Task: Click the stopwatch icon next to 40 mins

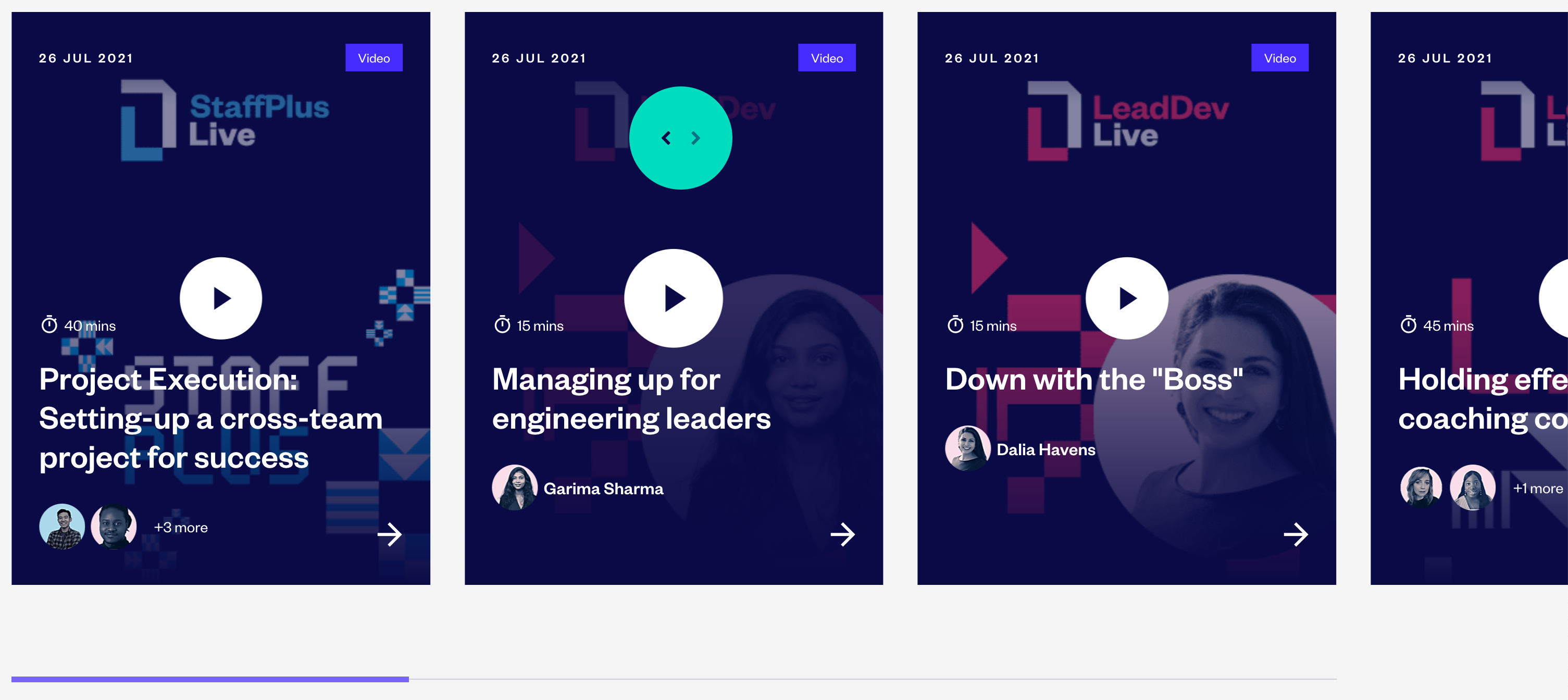Action: tap(49, 325)
